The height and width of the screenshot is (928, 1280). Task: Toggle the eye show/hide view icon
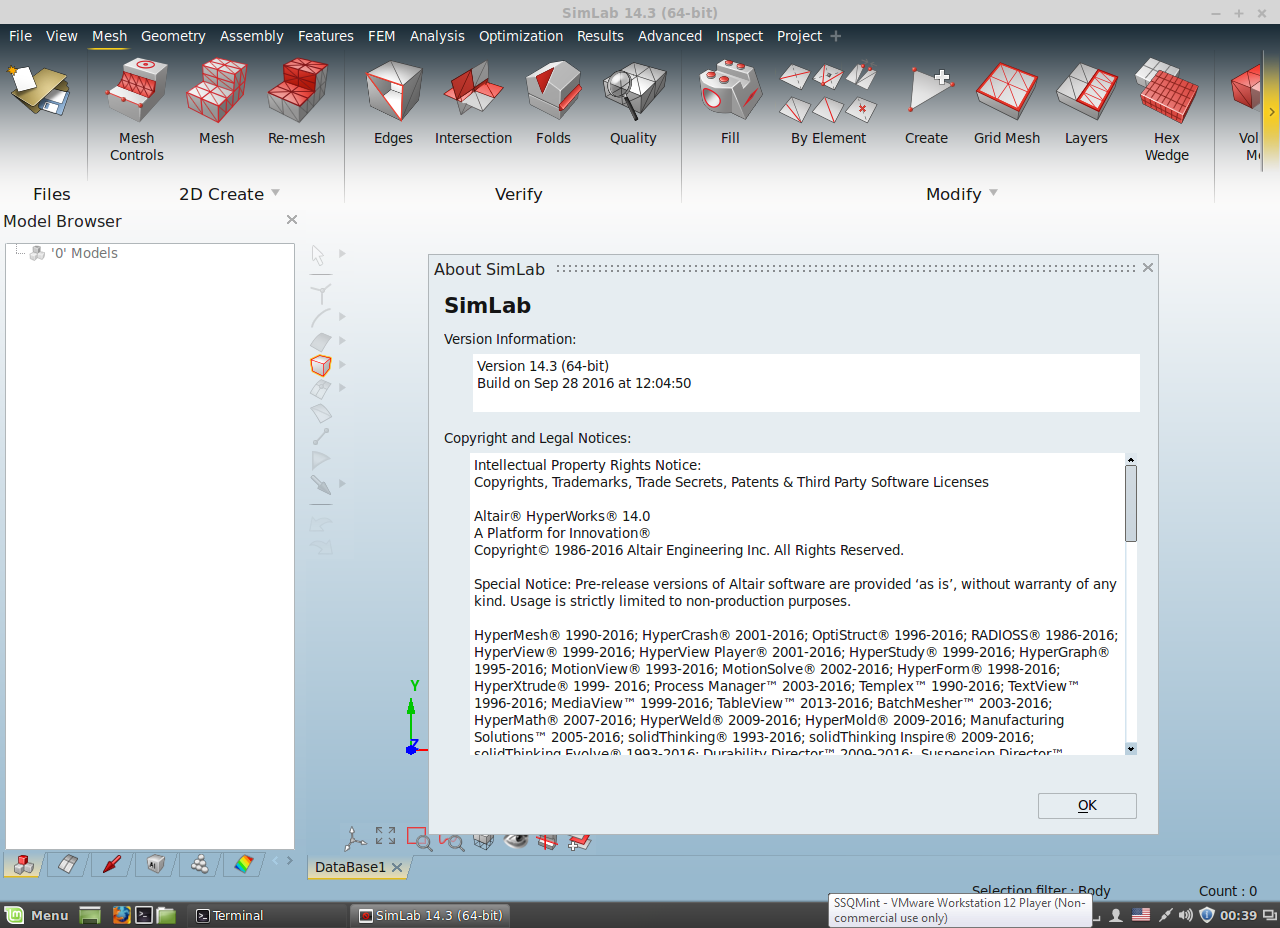[x=516, y=839]
